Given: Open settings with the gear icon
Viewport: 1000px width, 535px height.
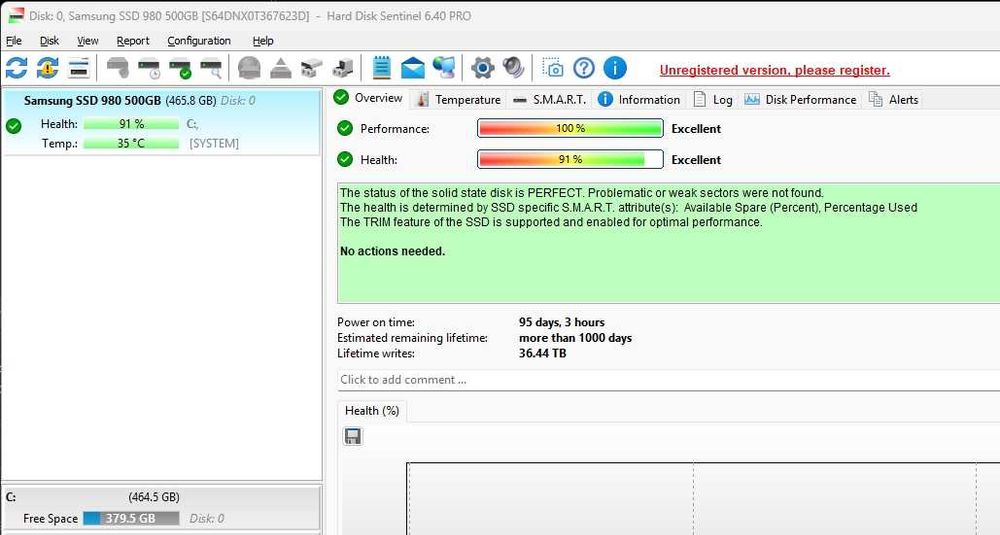Looking at the screenshot, I should [x=482, y=68].
